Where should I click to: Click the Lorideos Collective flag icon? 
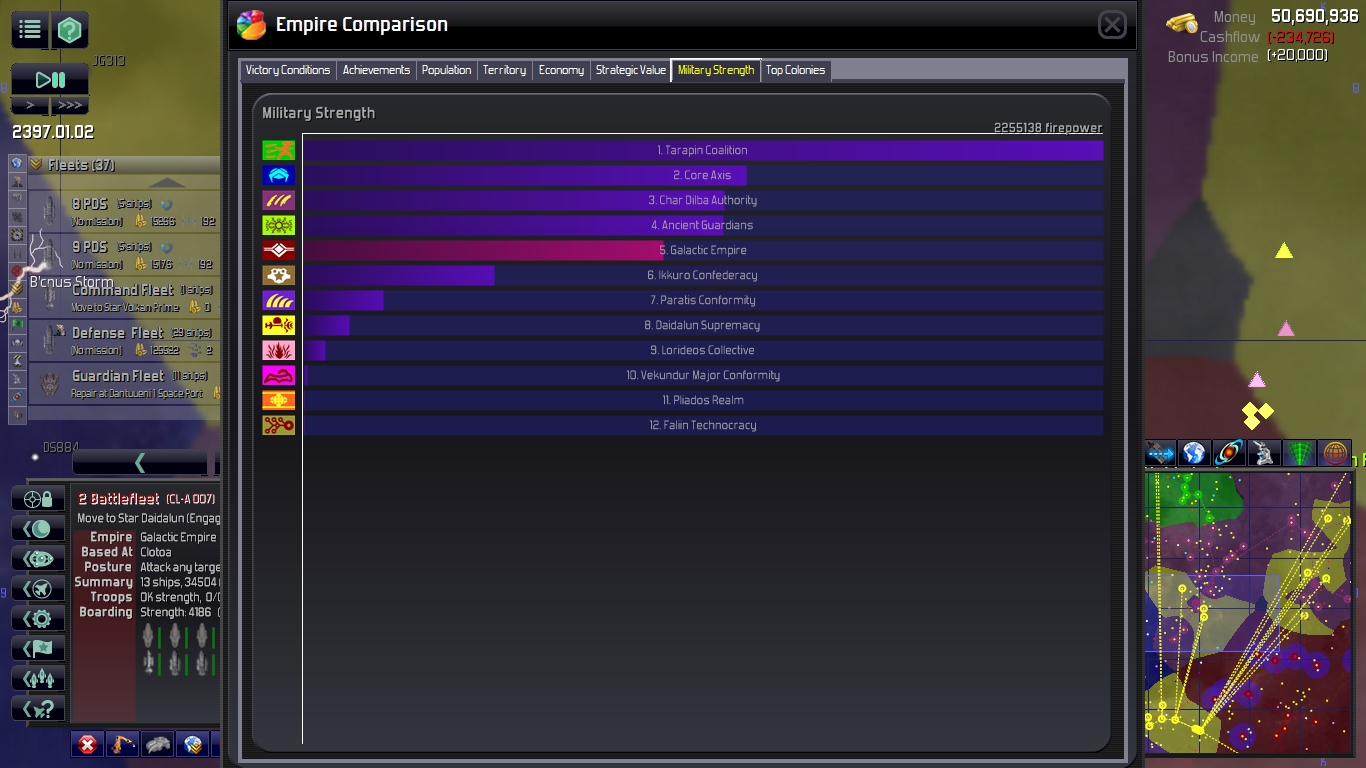(x=279, y=350)
